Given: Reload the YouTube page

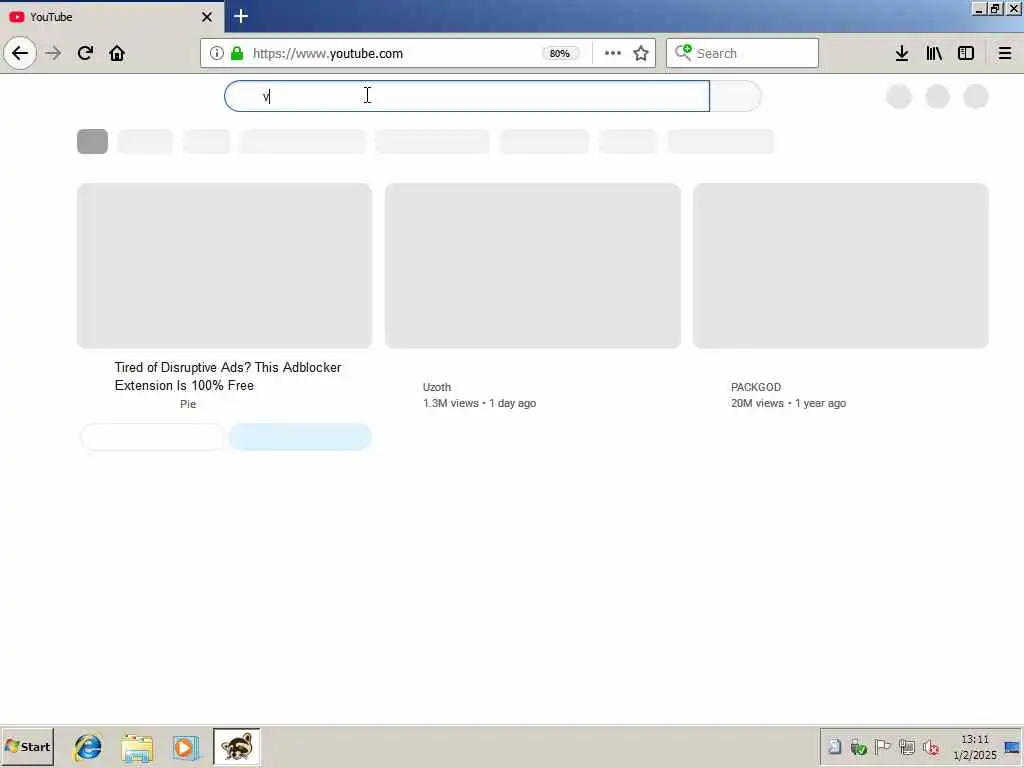Looking at the screenshot, I should click(85, 53).
